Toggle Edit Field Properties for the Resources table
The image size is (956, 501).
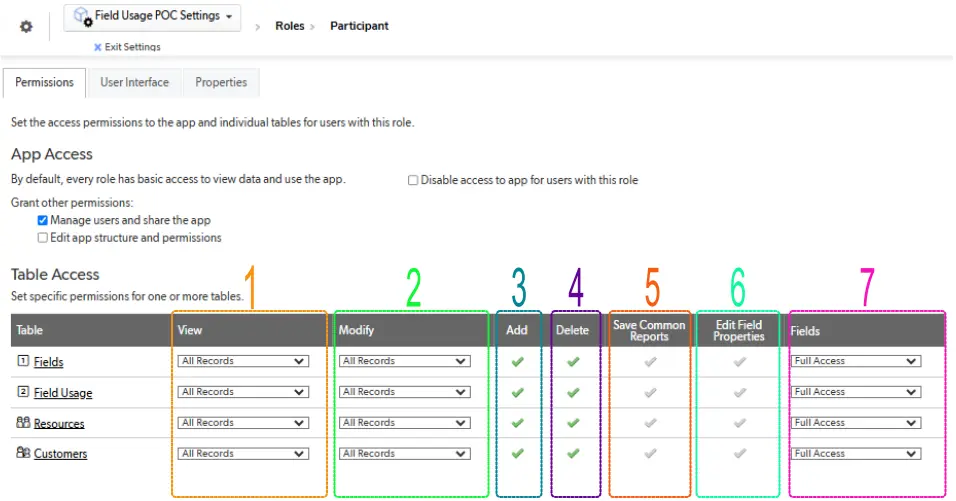coord(740,423)
